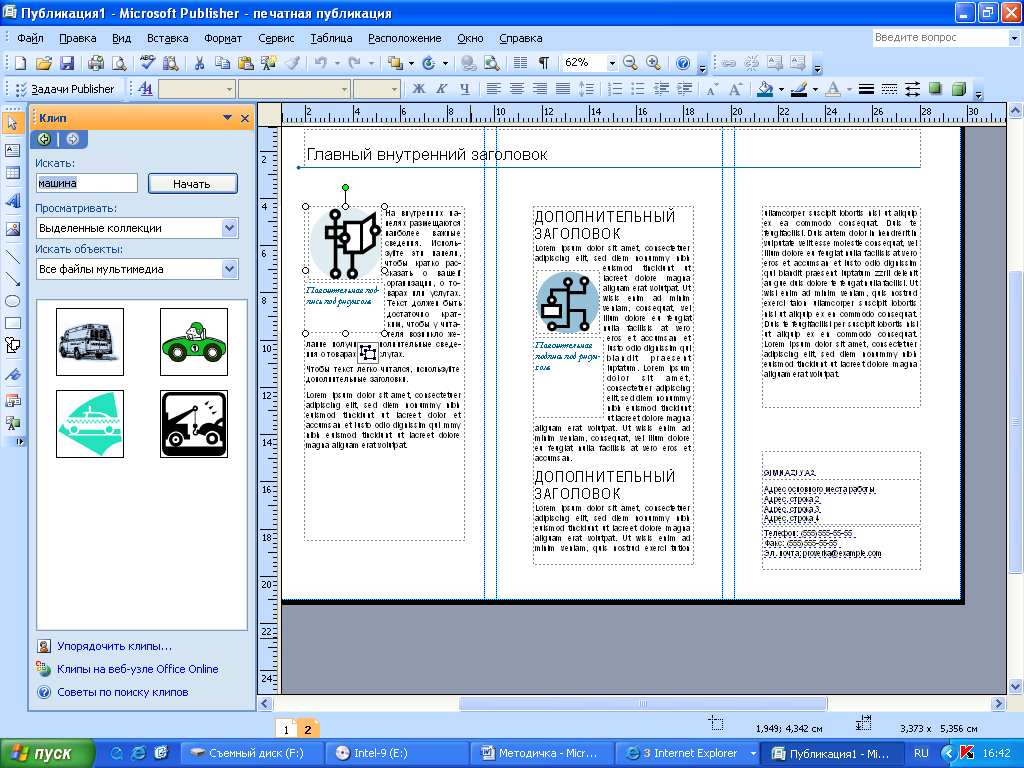Open the Формат menu
Image resolution: width=1024 pixels, height=768 pixels.
pos(223,39)
